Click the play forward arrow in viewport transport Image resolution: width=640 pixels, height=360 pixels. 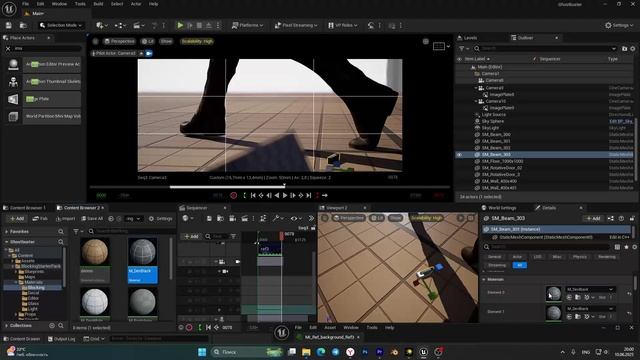click(285, 196)
